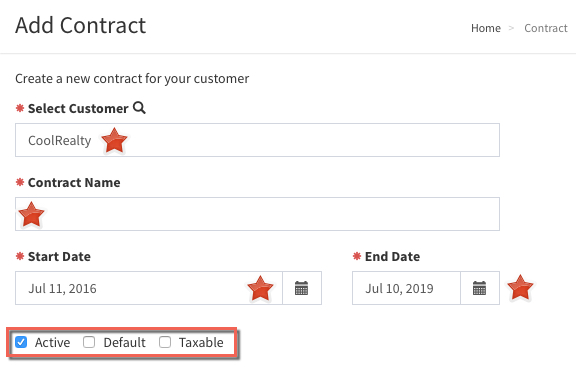Focus the Contract Name input field
This screenshot has width=576, height=371.
[x=257, y=214]
